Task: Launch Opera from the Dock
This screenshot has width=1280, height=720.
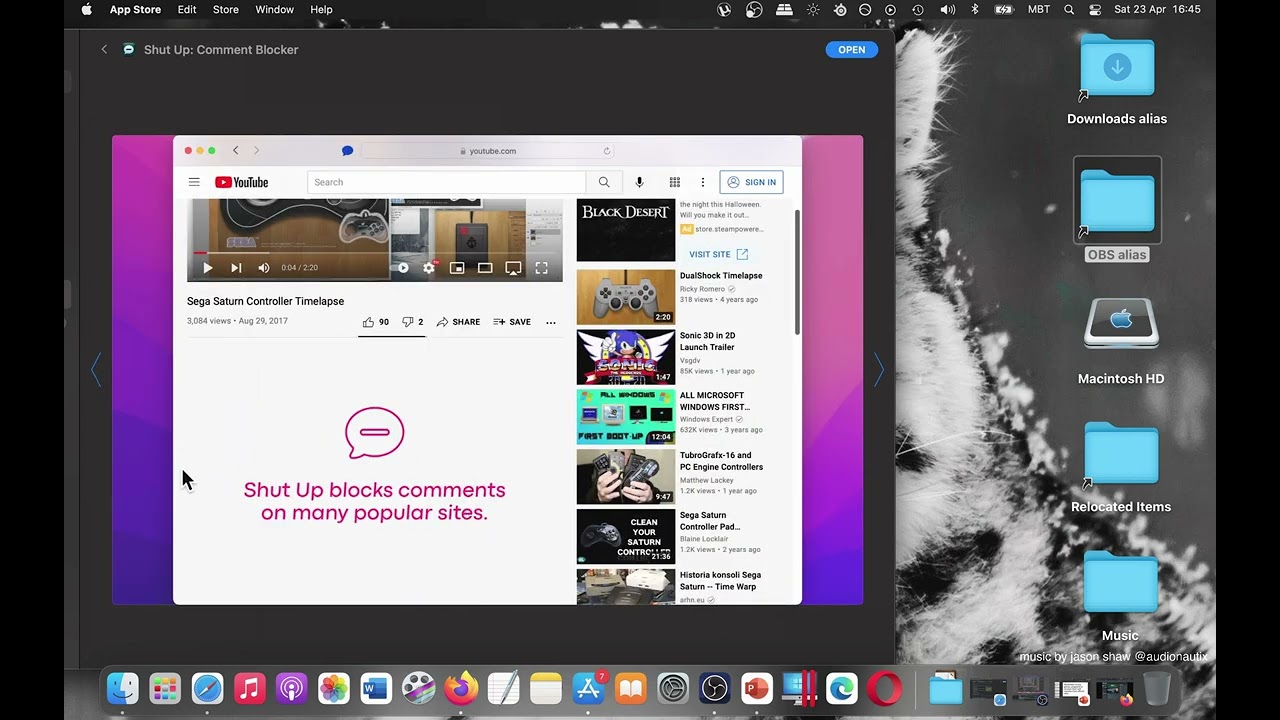Action: pyautogui.click(x=884, y=688)
